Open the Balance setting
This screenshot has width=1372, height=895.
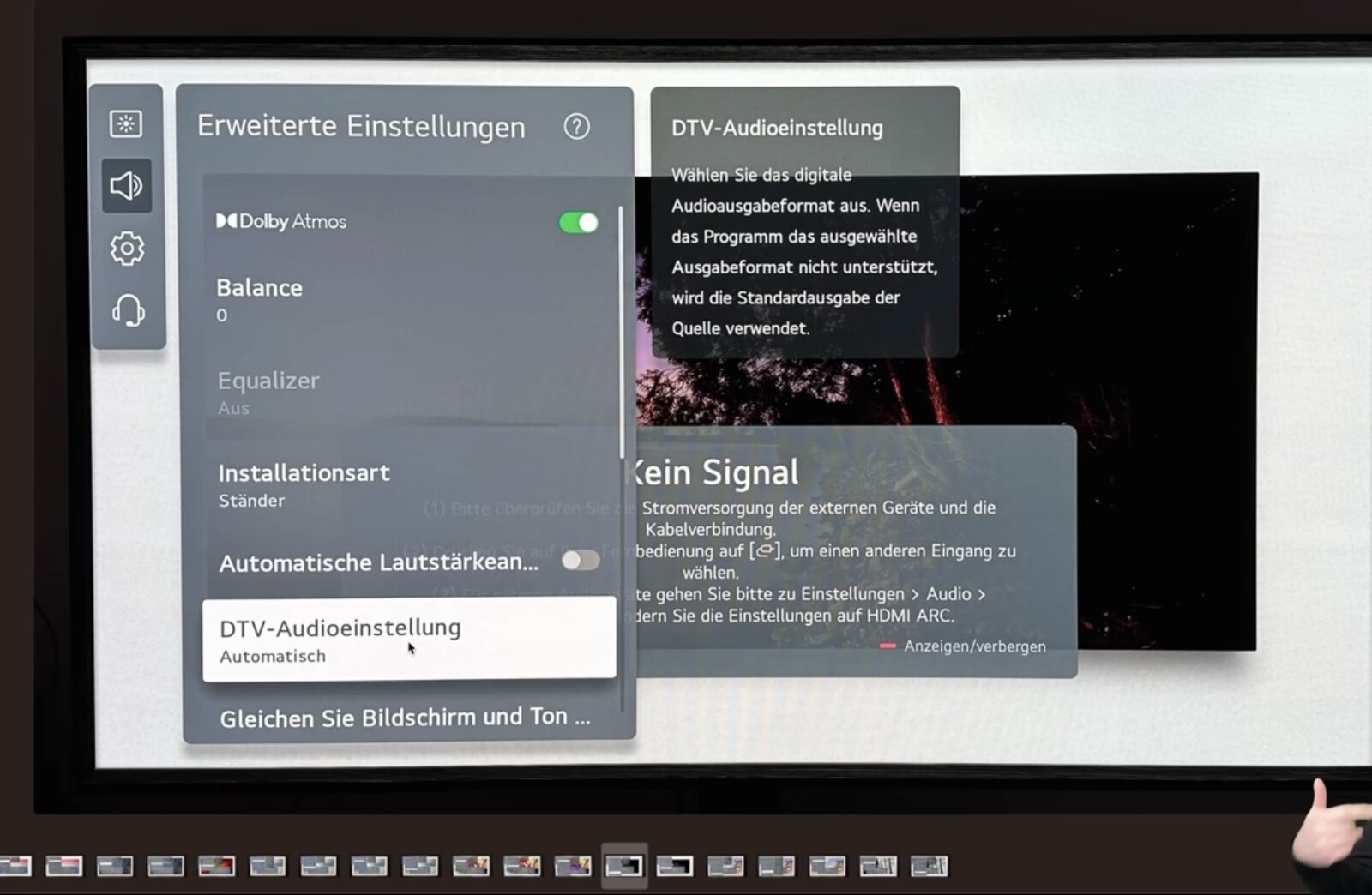click(x=410, y=300)
